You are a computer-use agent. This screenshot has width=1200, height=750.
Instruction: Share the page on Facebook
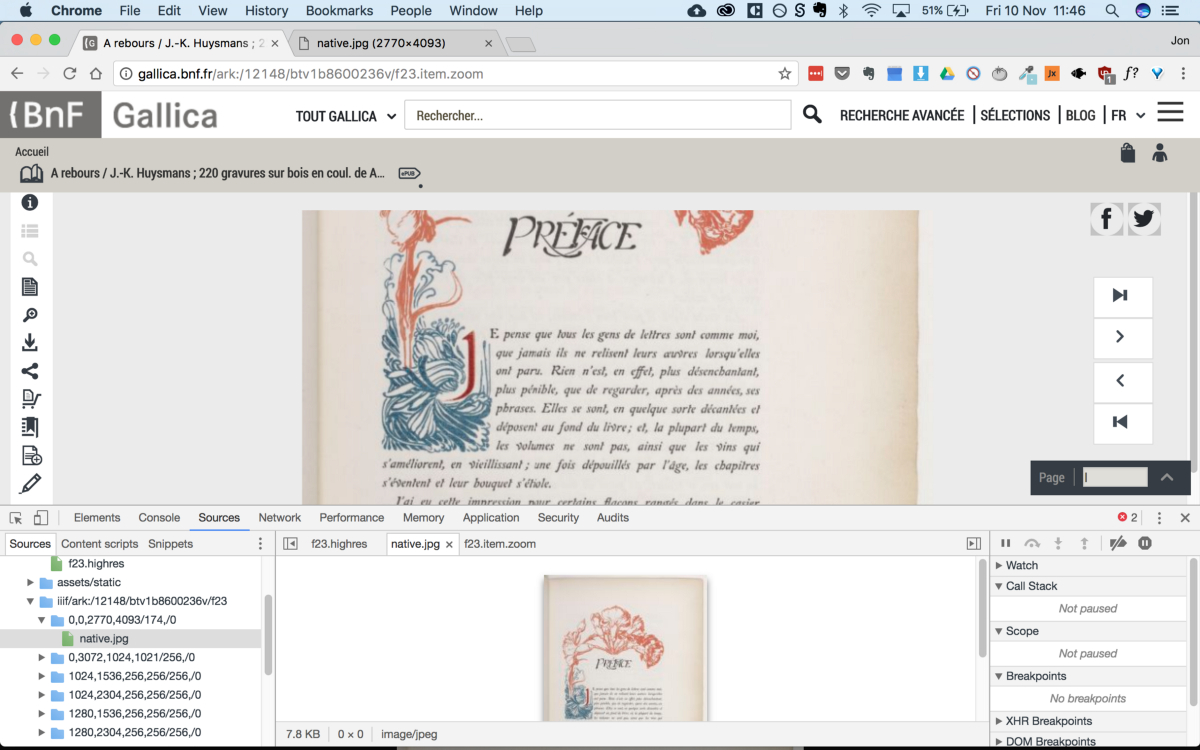pyautogui.click(x=1106, y=219)
